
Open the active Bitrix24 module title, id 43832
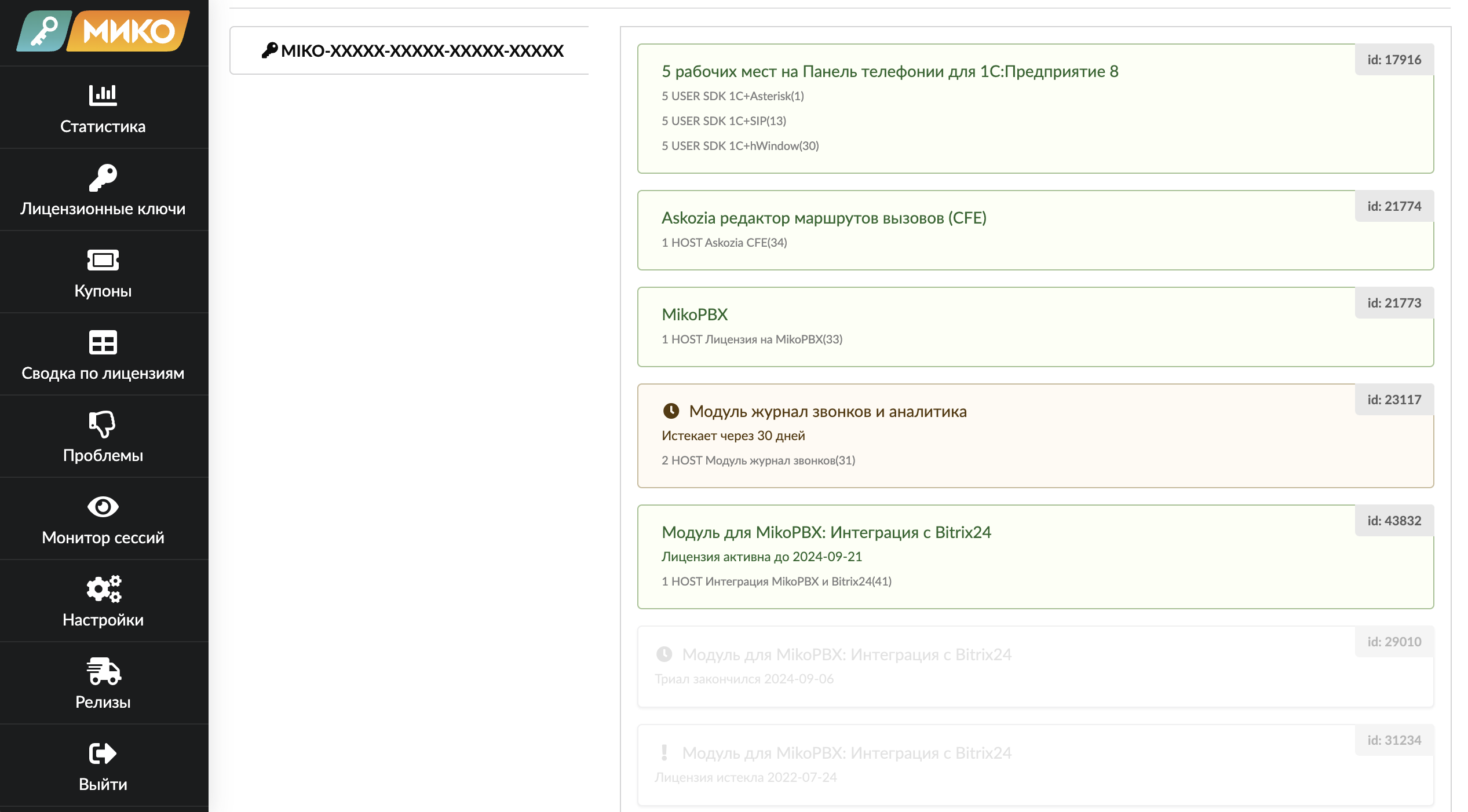(826, 532)
